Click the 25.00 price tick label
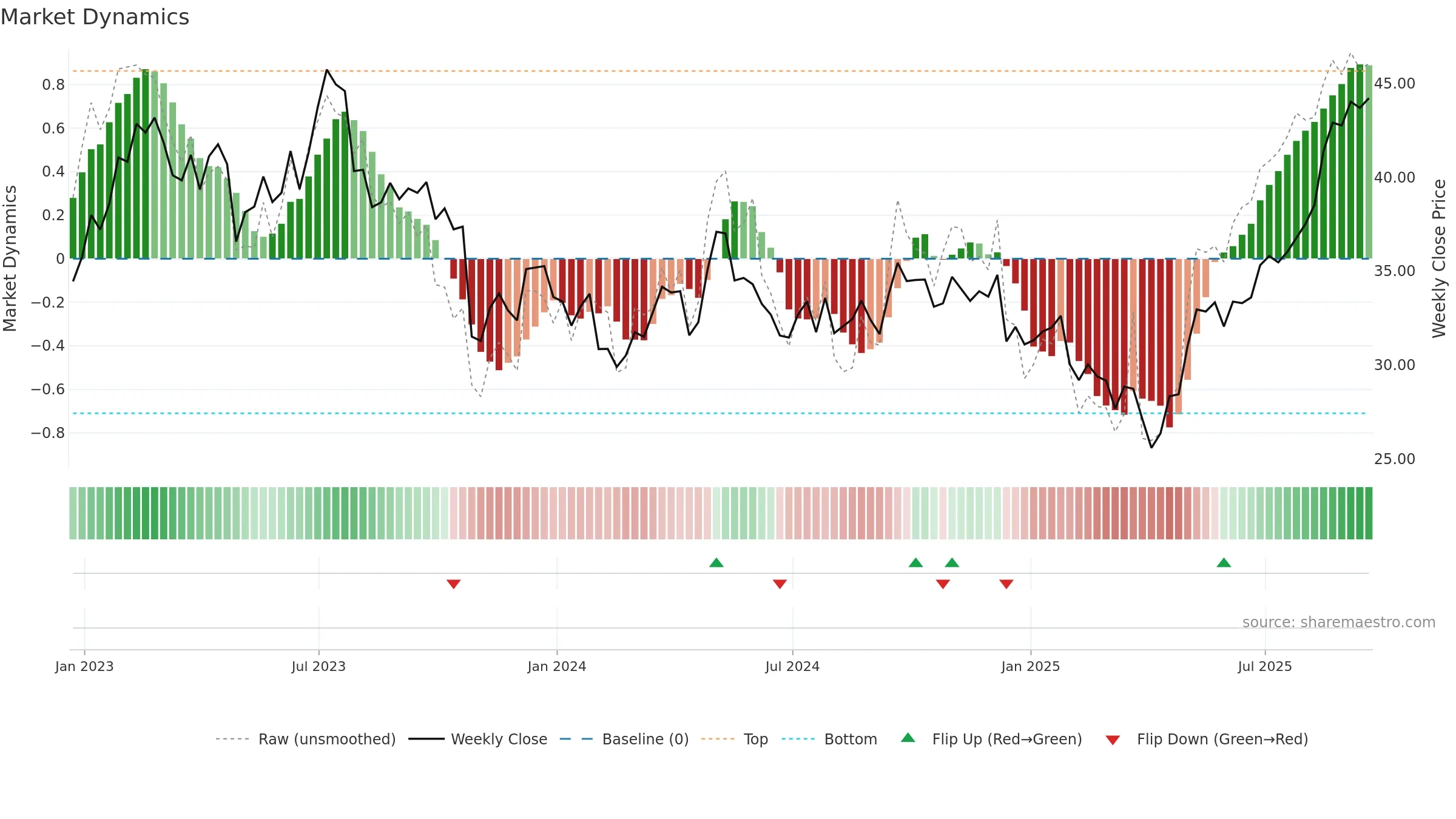The height and width of the screenshot is (819, 1456). point(1395,459)
